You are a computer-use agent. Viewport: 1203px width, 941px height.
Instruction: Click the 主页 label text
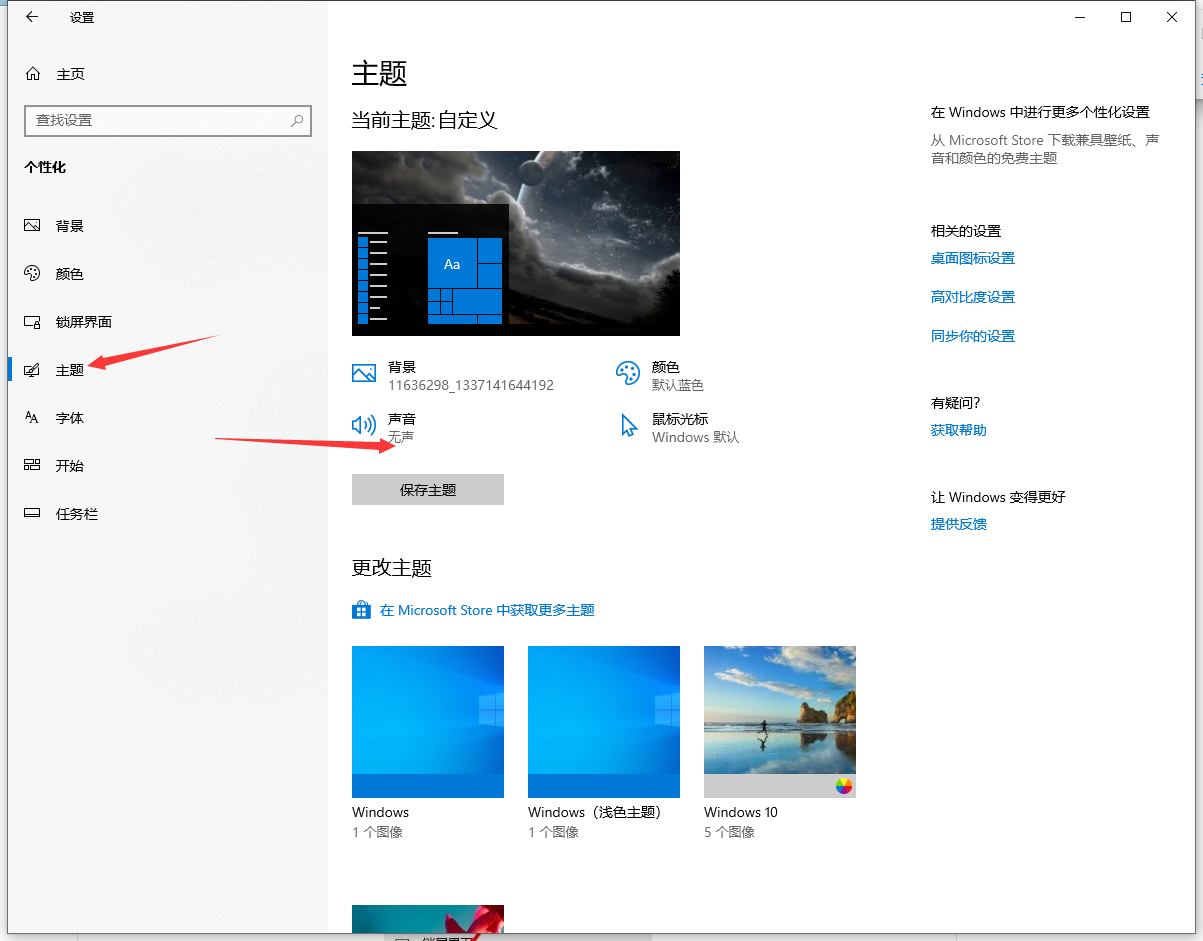click(70, 74)
